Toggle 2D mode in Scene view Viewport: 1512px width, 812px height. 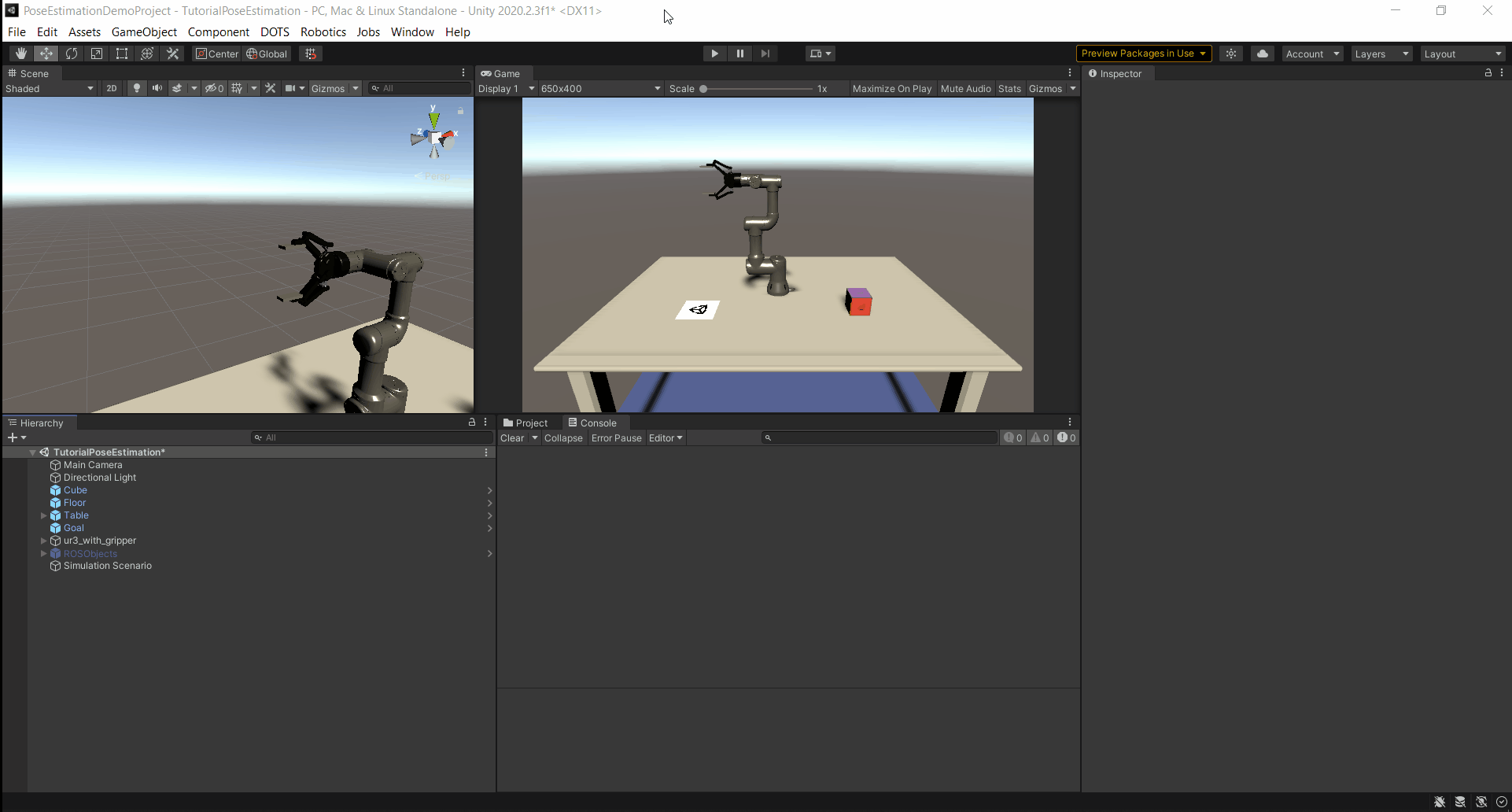[x=112, y=88]
